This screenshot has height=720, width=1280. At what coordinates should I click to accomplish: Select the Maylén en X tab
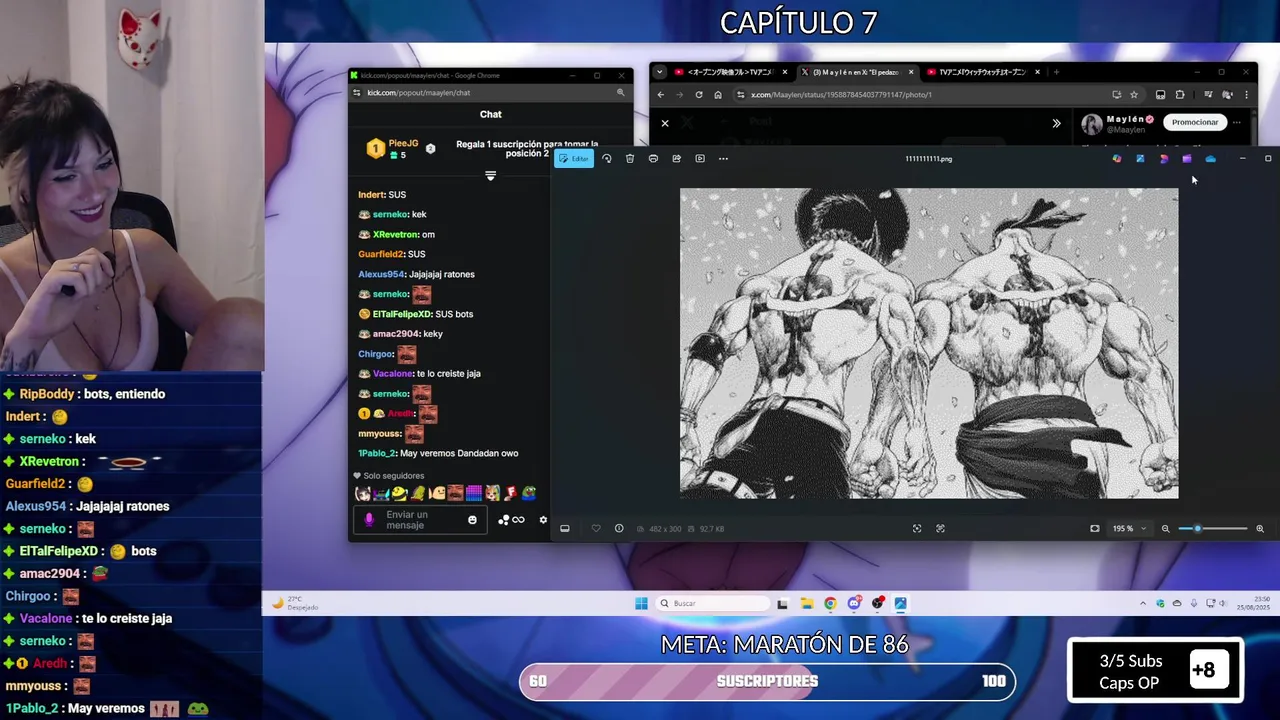855,72
